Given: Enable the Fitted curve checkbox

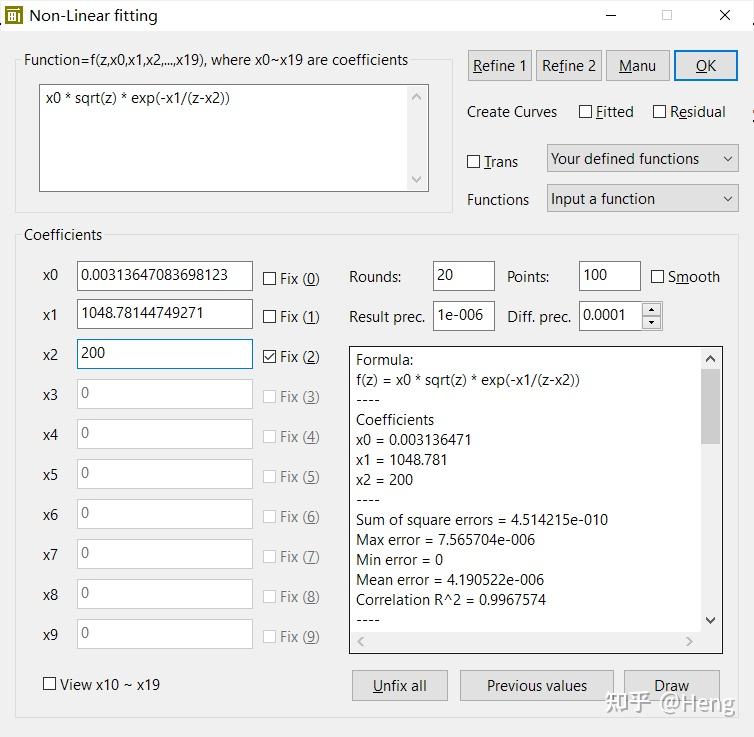Looking at the screenshot, I should pyautogui.click(x=586, y=112).
